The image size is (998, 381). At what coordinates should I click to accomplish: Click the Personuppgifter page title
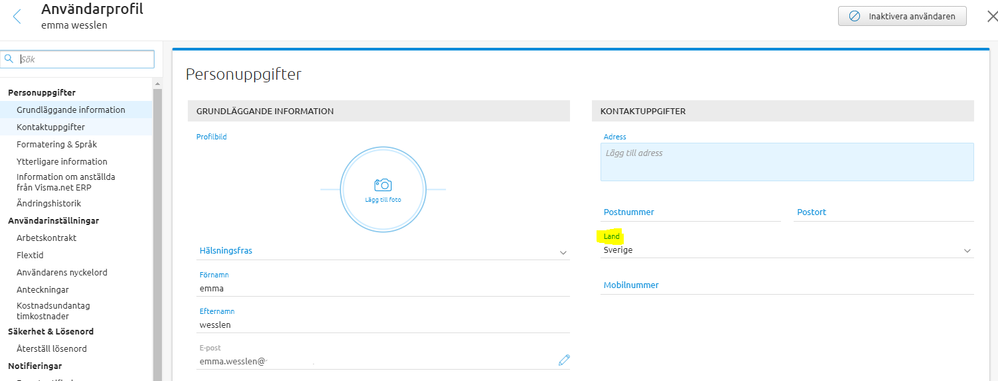coord(243,74)
